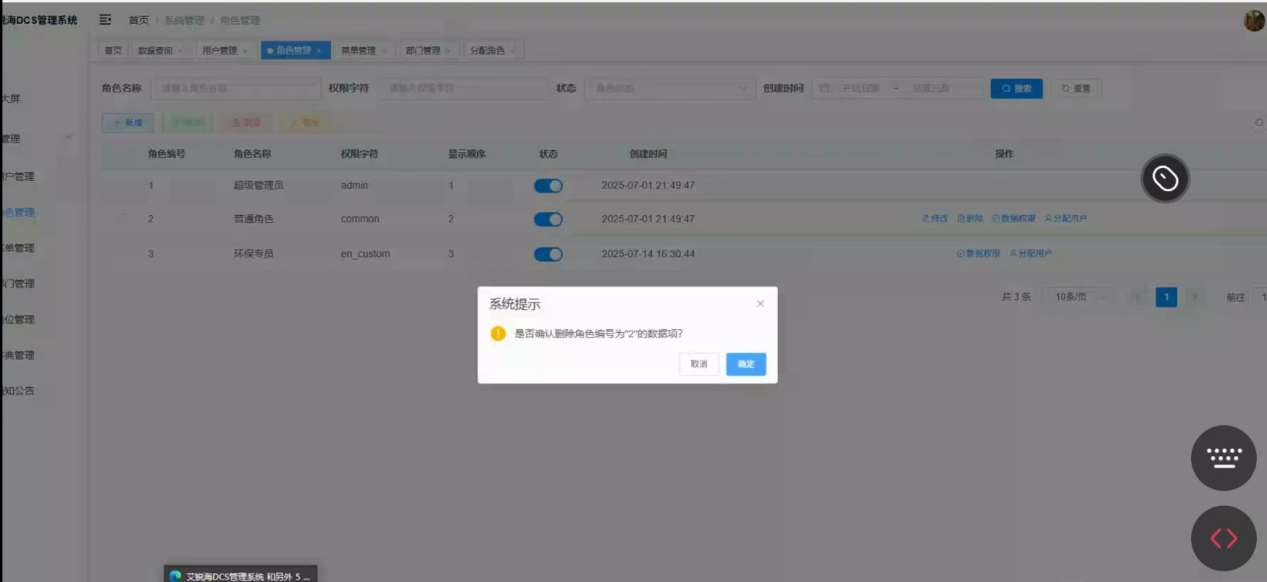
Task: Switch to the 分配角色 tab
Action: (492, 50)
